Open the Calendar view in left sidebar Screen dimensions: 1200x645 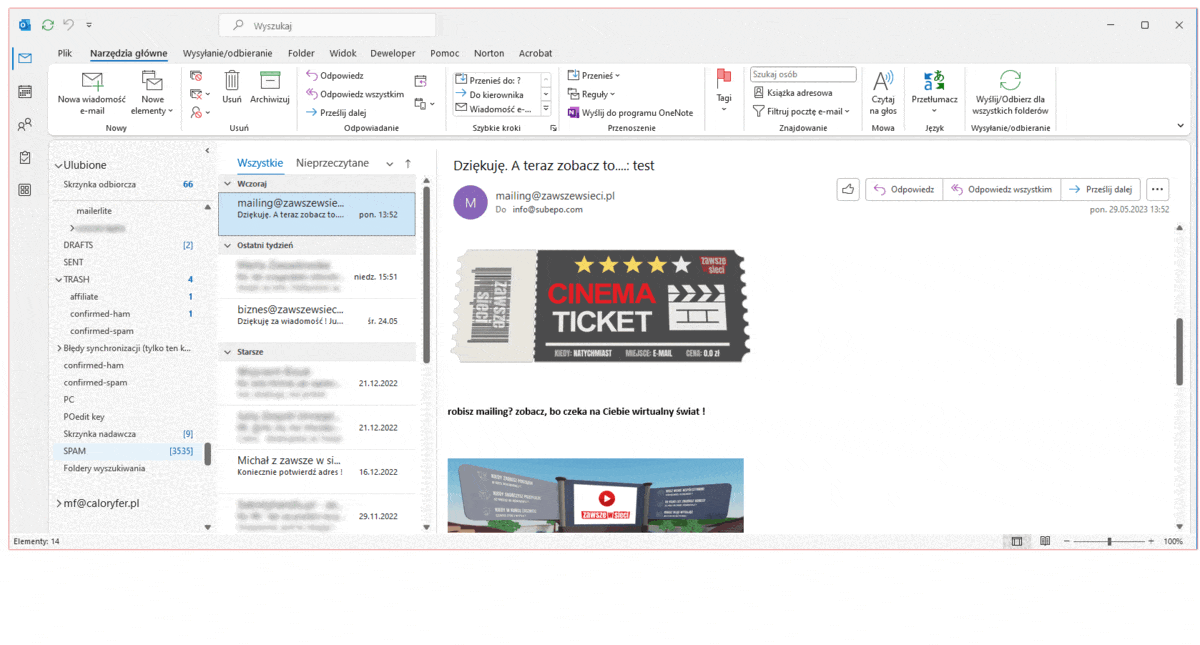point(25,92)
